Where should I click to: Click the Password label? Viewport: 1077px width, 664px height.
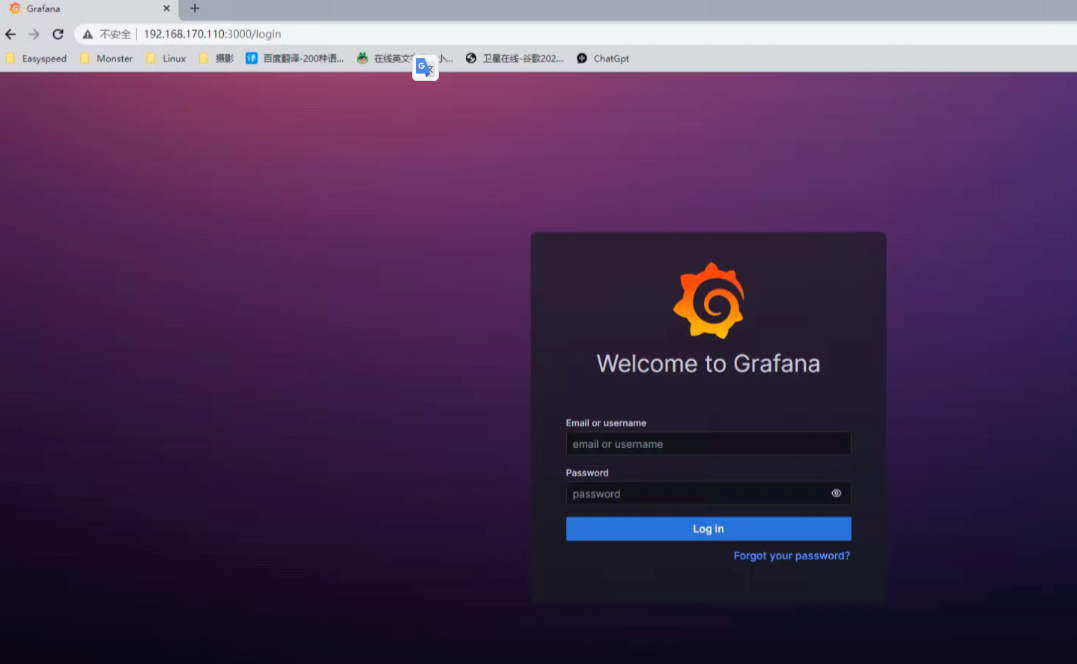pos(587,472)
